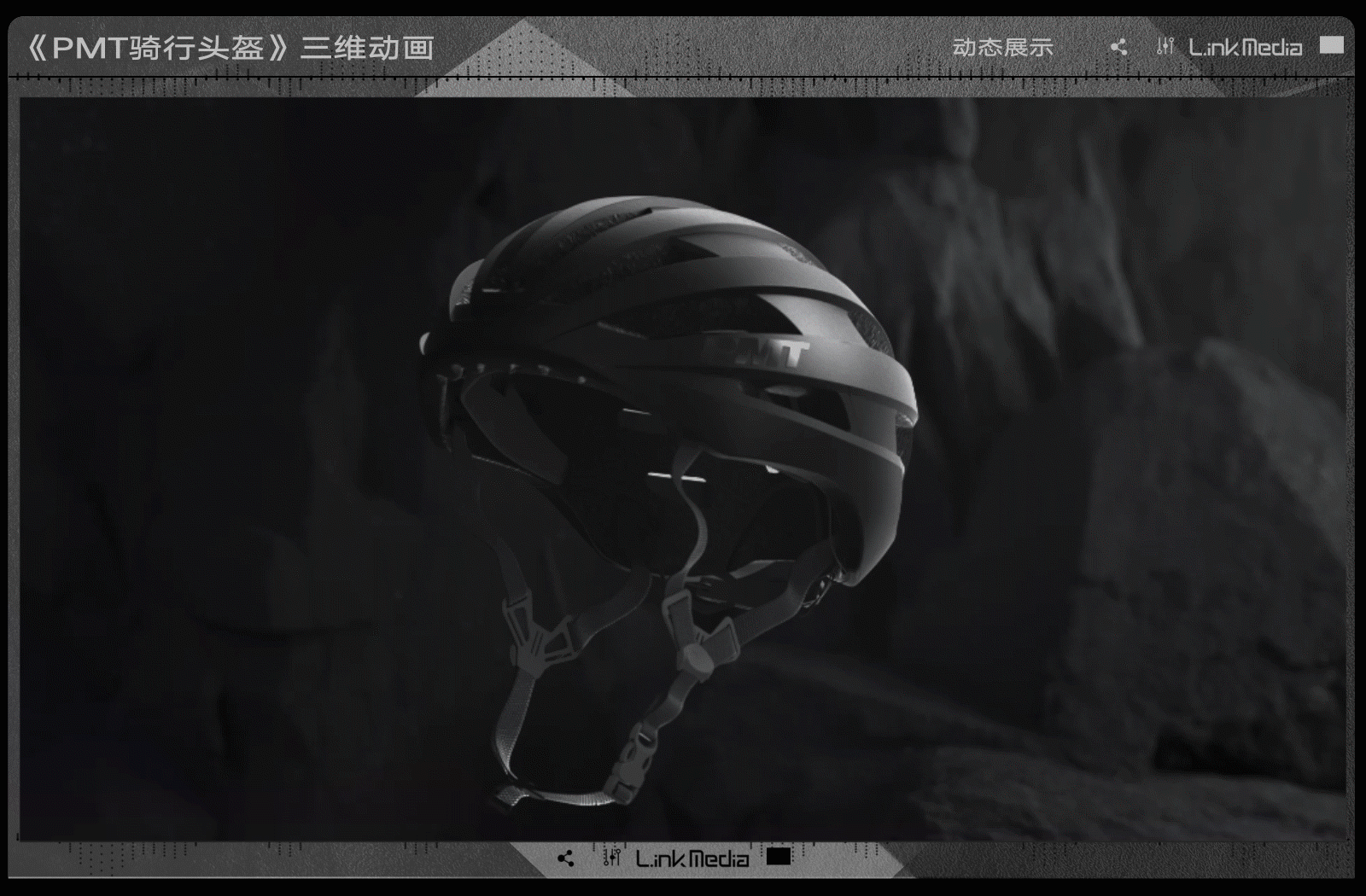The height and width of the screenshot is (896, 1366).
Task: Click the share icon in the top bar
Action: 1118,47
